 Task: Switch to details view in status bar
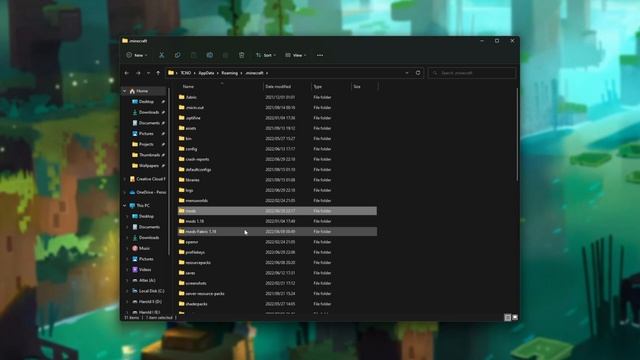(x=507, y=317)
